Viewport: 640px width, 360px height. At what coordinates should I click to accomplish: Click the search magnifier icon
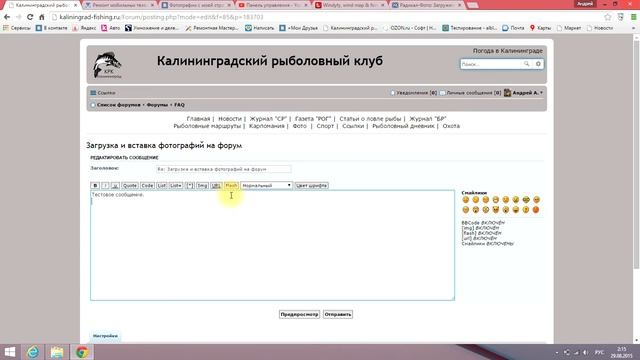pos(527,64)
